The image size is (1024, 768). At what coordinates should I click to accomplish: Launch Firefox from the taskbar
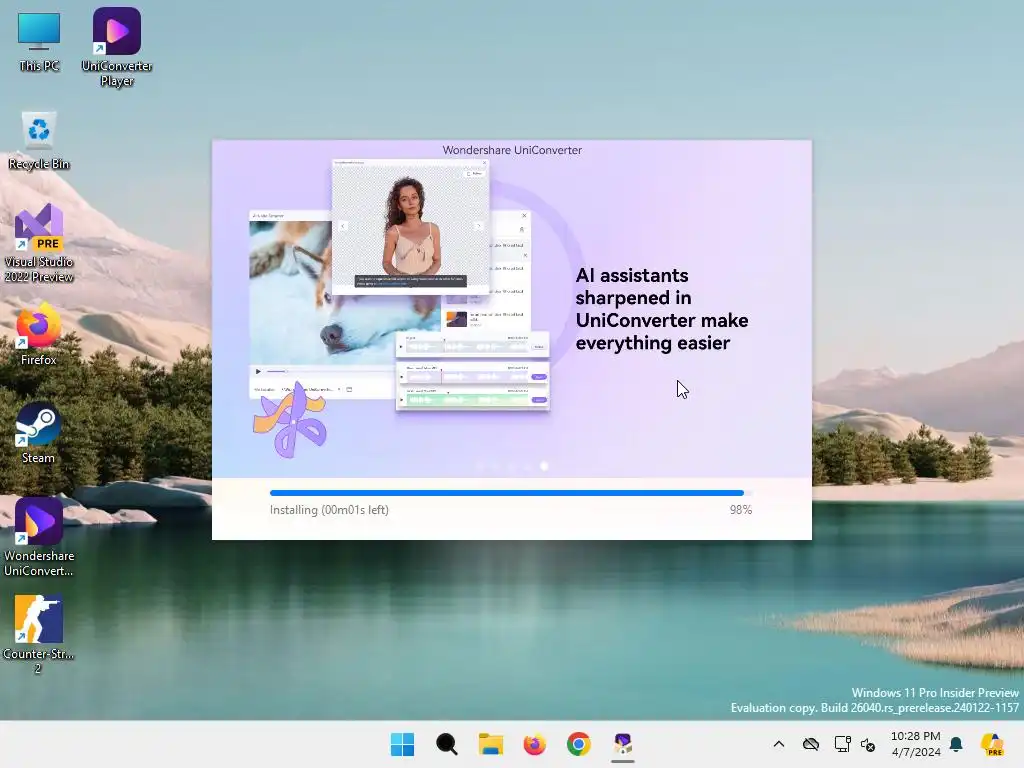coord(534,744)
